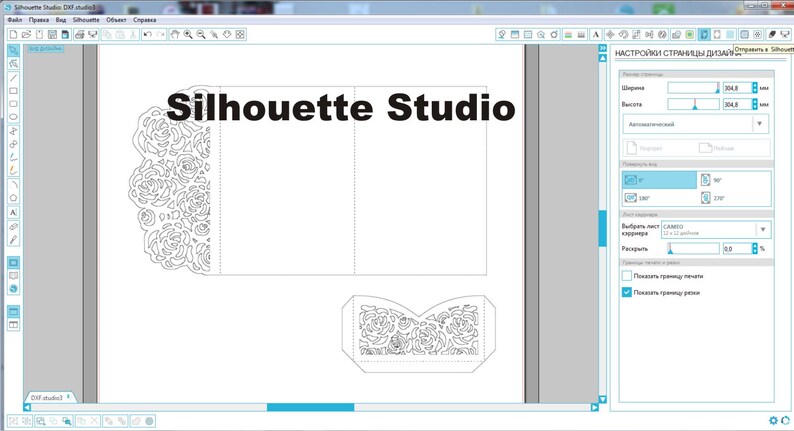Screen dimensions: 794x431
Task: Close the DXF.studio3 tab
Action: click(x=68, y=397)
